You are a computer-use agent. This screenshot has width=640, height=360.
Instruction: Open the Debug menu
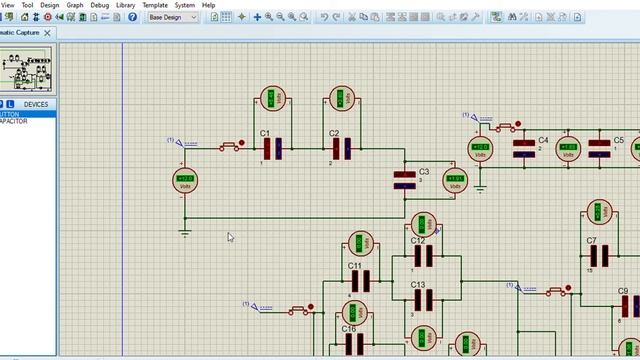coord(100,5)
